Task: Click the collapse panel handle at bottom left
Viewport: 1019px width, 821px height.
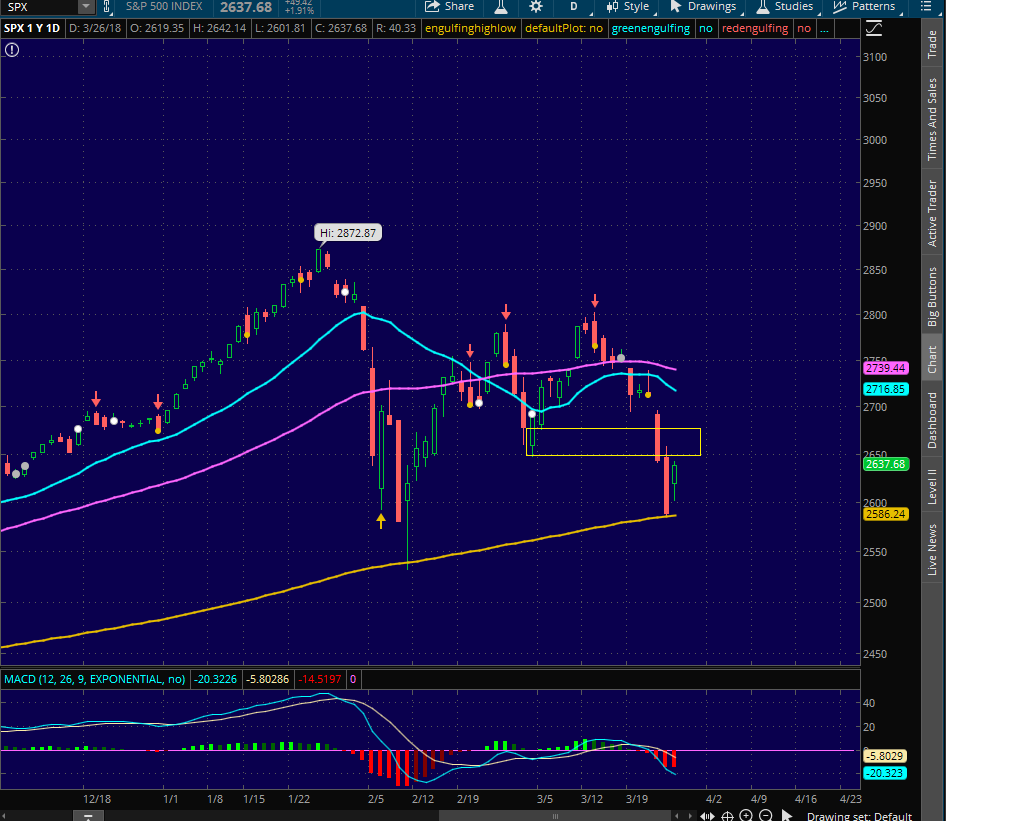Action: tap(88, 816)
